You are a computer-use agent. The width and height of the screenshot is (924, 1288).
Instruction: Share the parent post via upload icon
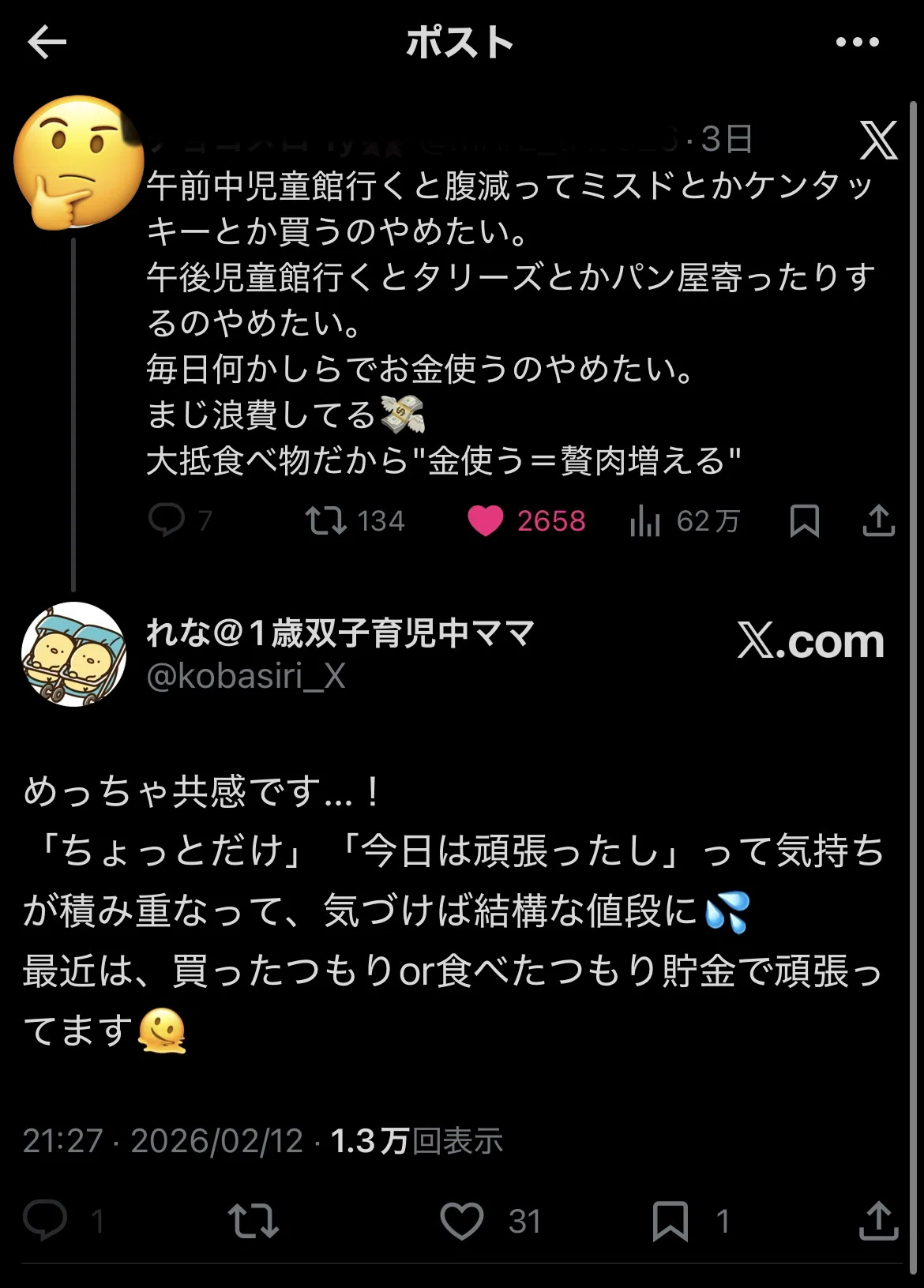pos(878,520)
